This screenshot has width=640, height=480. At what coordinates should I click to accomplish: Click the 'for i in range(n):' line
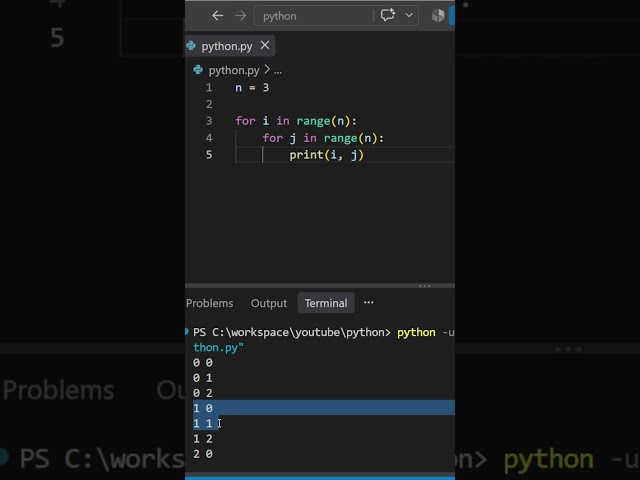tap(296, 121)
